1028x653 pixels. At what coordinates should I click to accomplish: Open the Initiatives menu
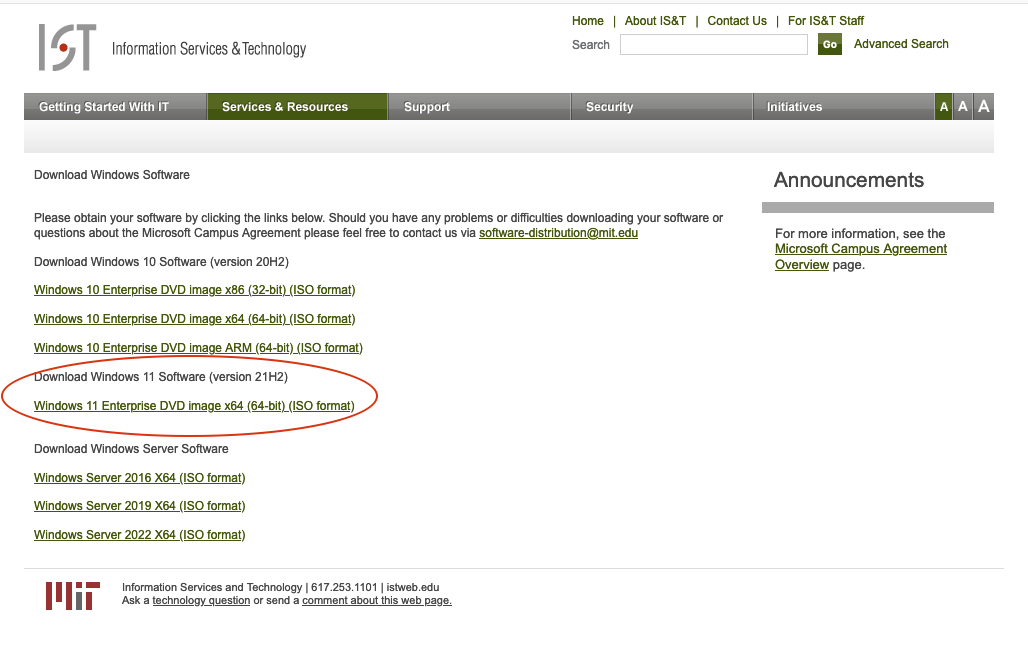(x=844, y=107)
